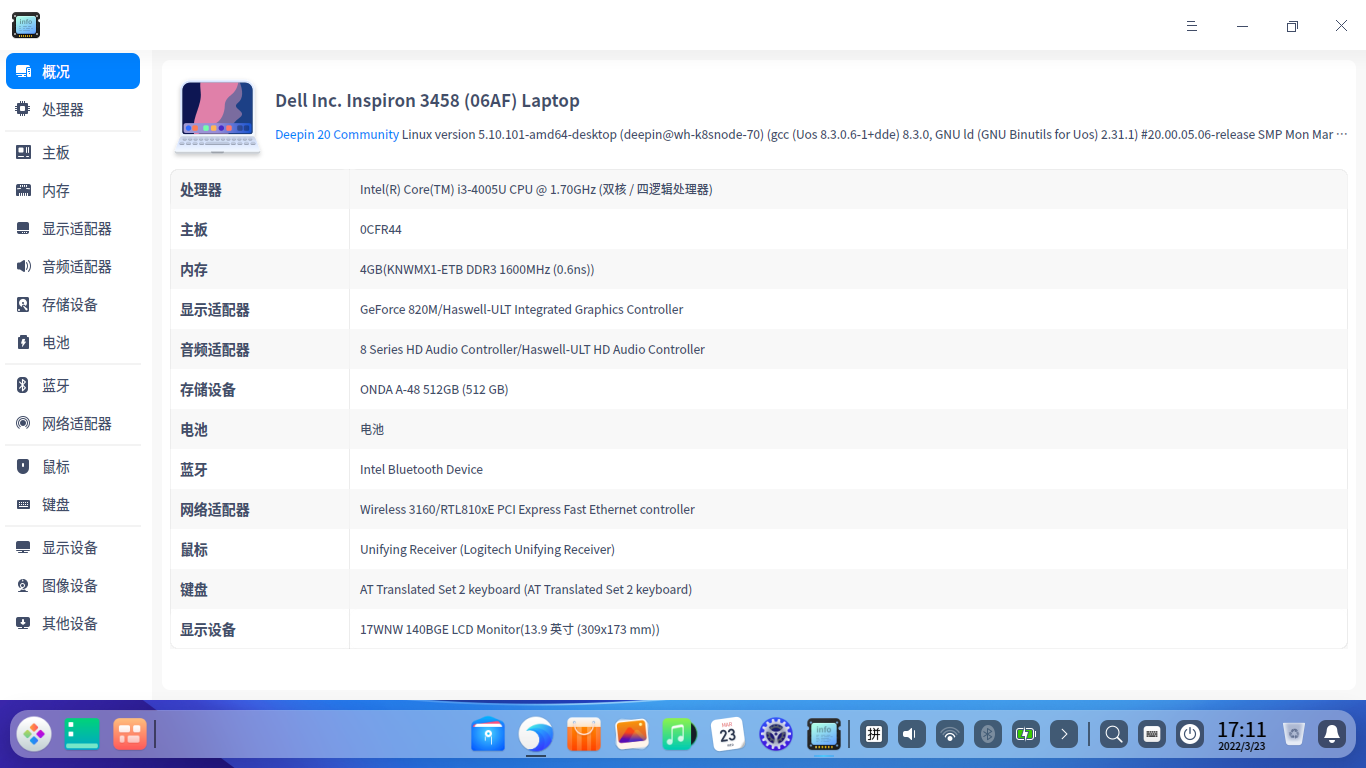Open the trash in the dock

(1294, 735)
